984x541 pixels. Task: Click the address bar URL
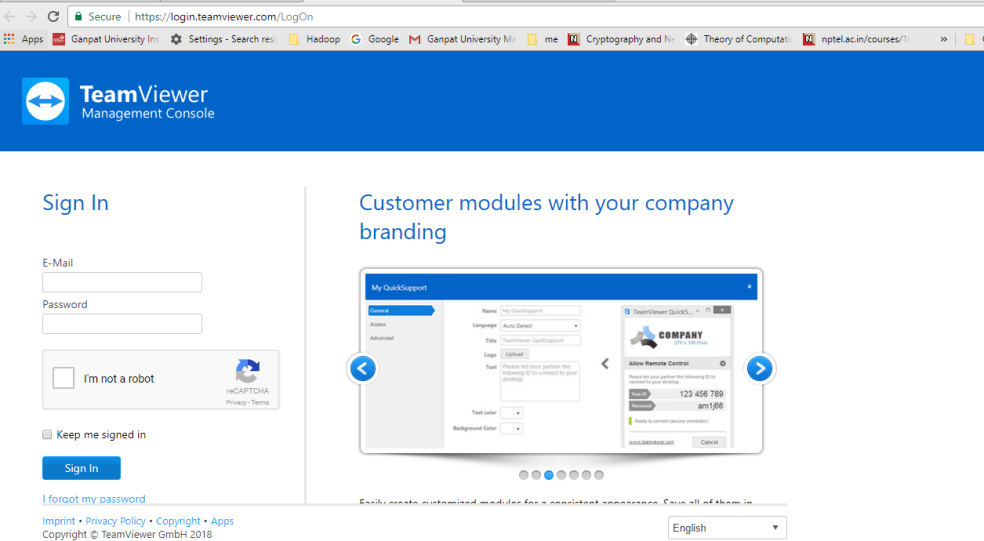(x=224, y=16)
